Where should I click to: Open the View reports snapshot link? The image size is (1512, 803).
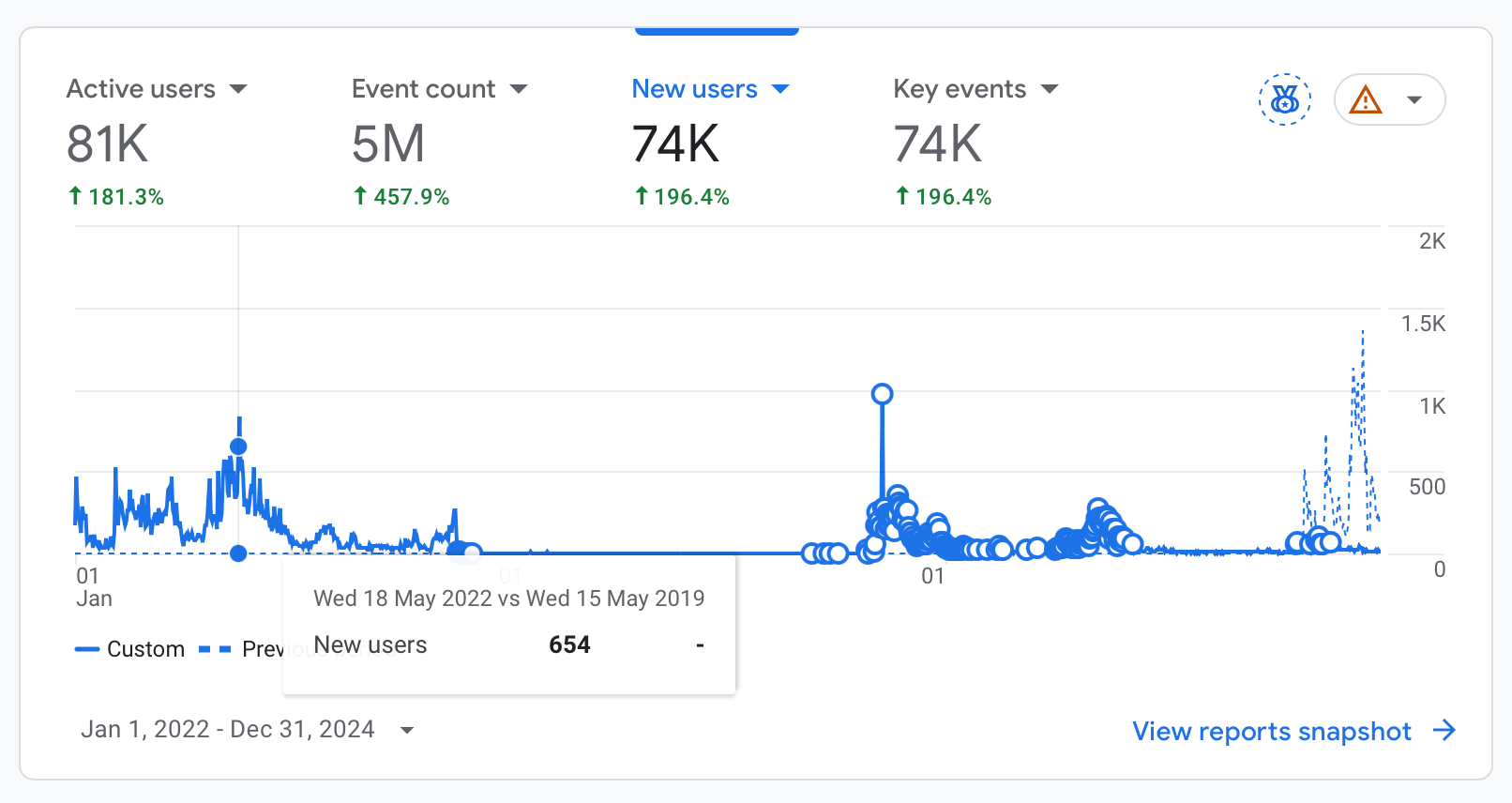[1271, 731]
